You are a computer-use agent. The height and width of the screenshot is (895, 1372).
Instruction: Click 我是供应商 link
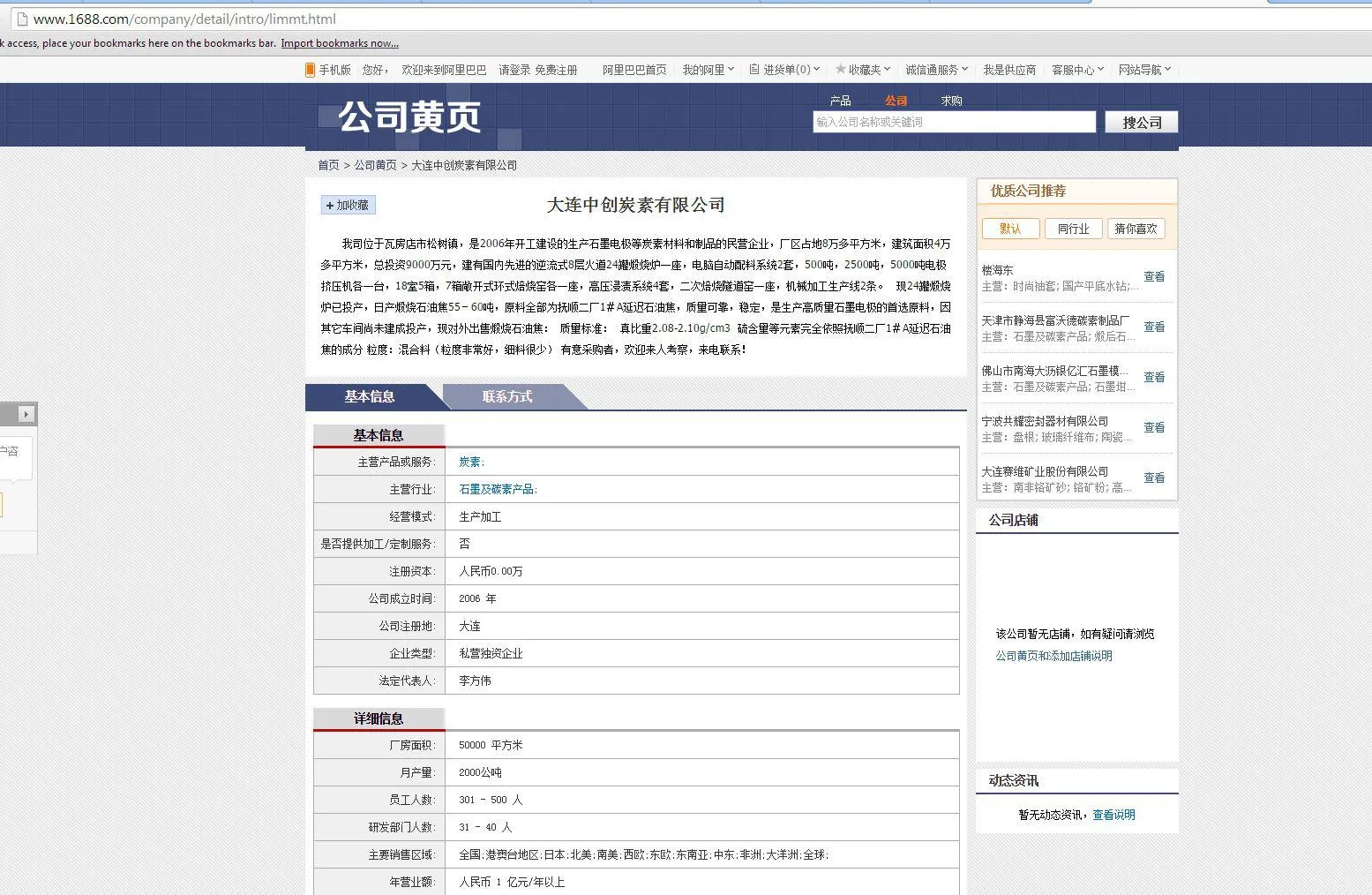(x=1009, y=70)
